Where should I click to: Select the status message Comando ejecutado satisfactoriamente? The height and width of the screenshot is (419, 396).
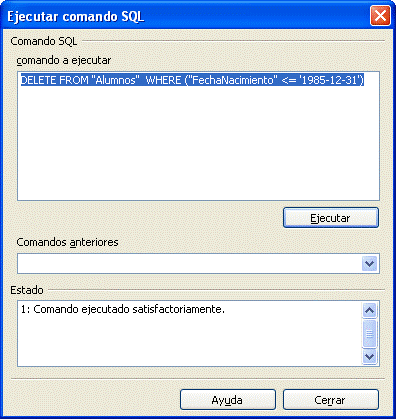click(129, 309)
